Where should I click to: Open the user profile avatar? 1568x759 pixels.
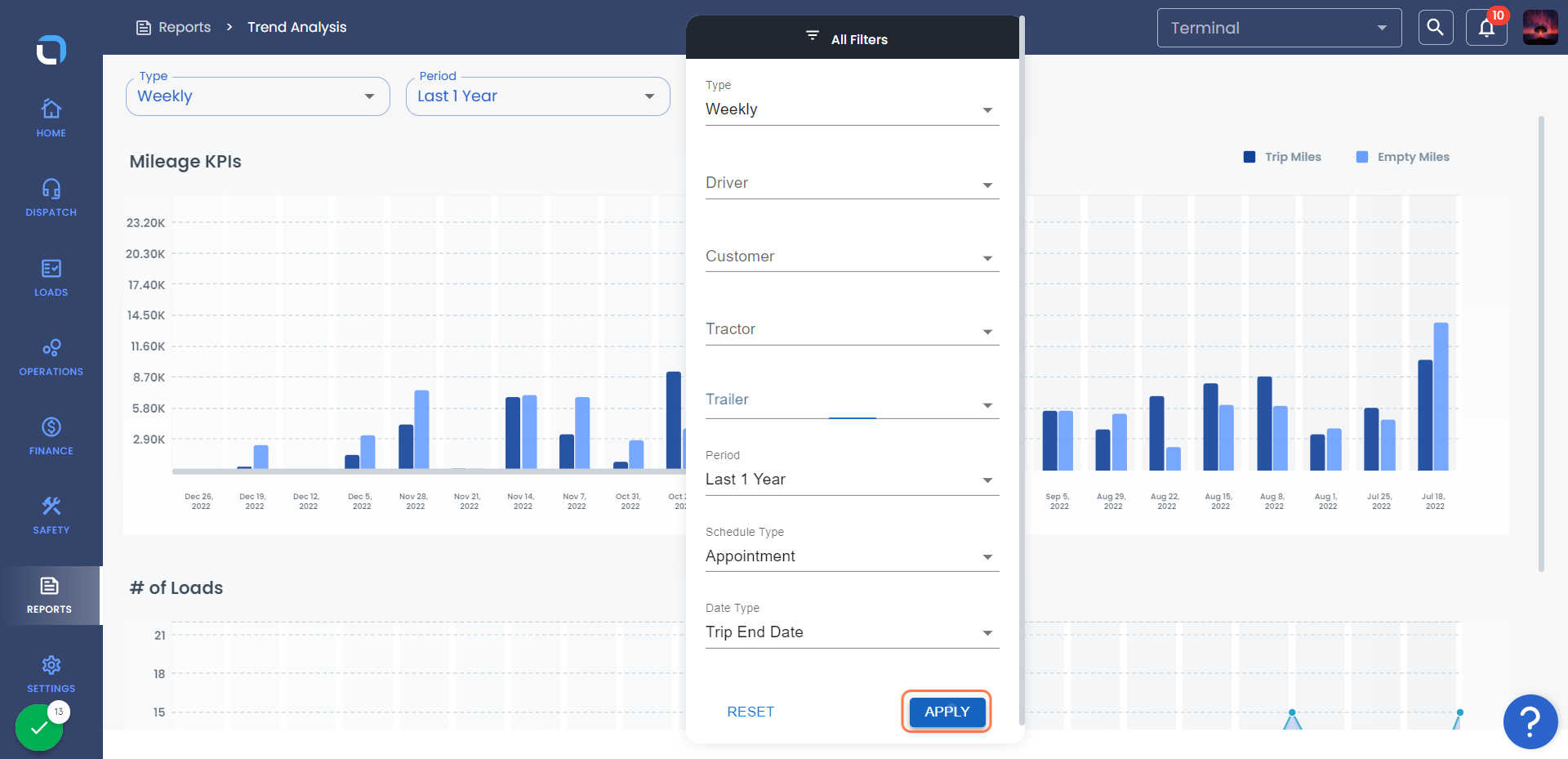[1540, 28]
